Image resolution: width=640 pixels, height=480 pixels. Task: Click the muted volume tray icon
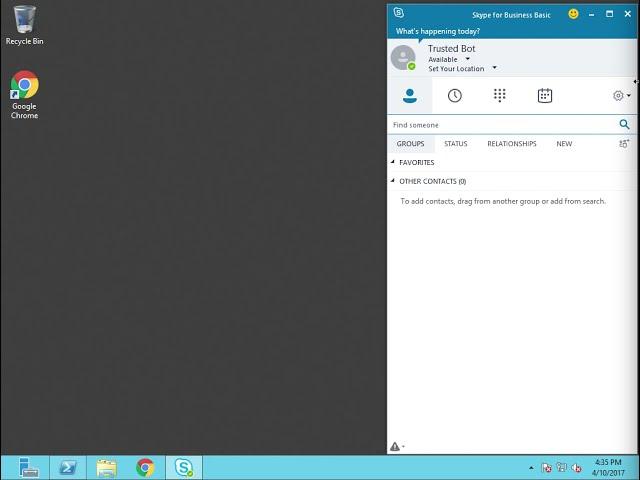pos(576,468)
